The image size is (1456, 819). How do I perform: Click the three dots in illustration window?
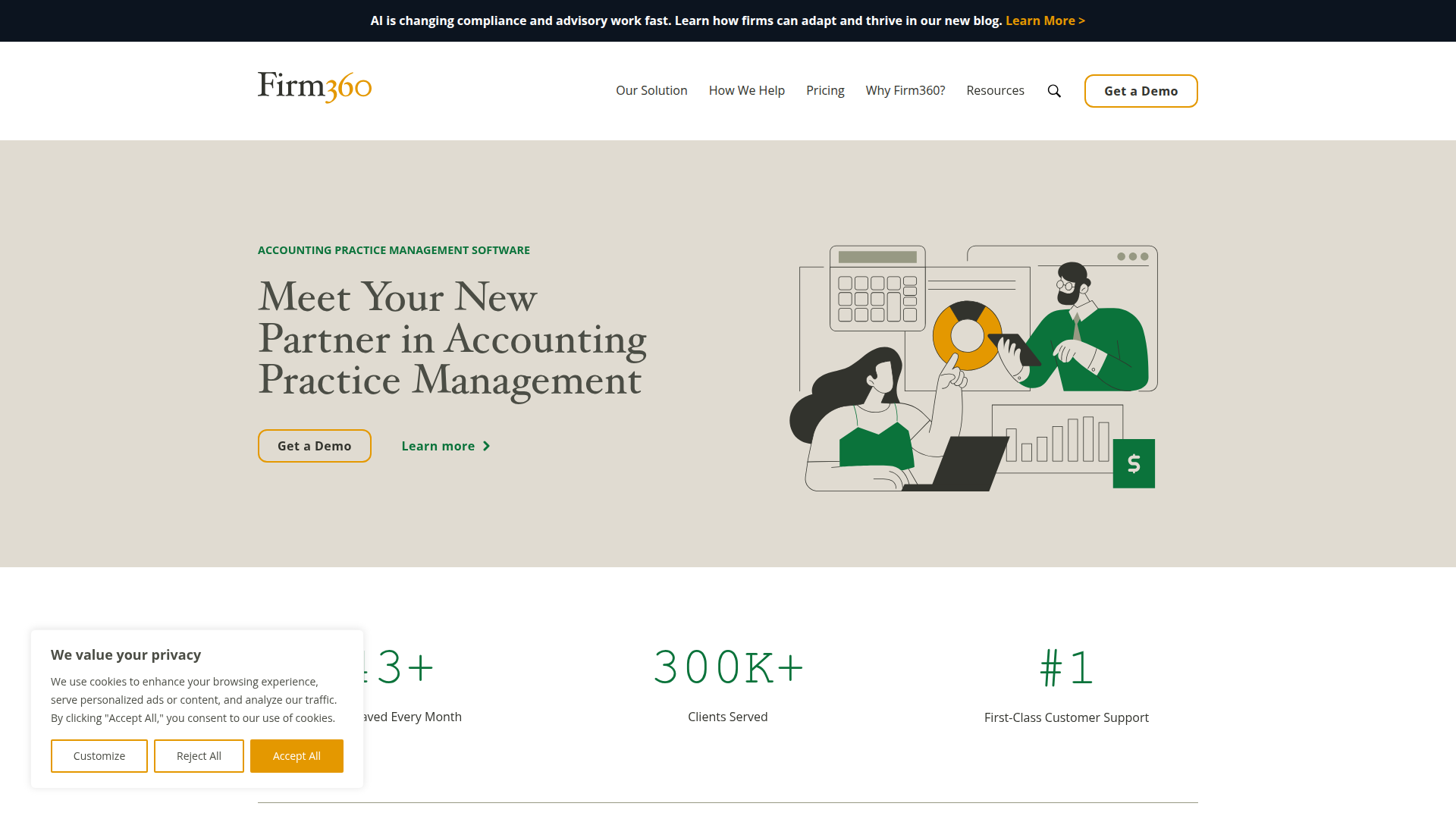tap(1132, 256)
